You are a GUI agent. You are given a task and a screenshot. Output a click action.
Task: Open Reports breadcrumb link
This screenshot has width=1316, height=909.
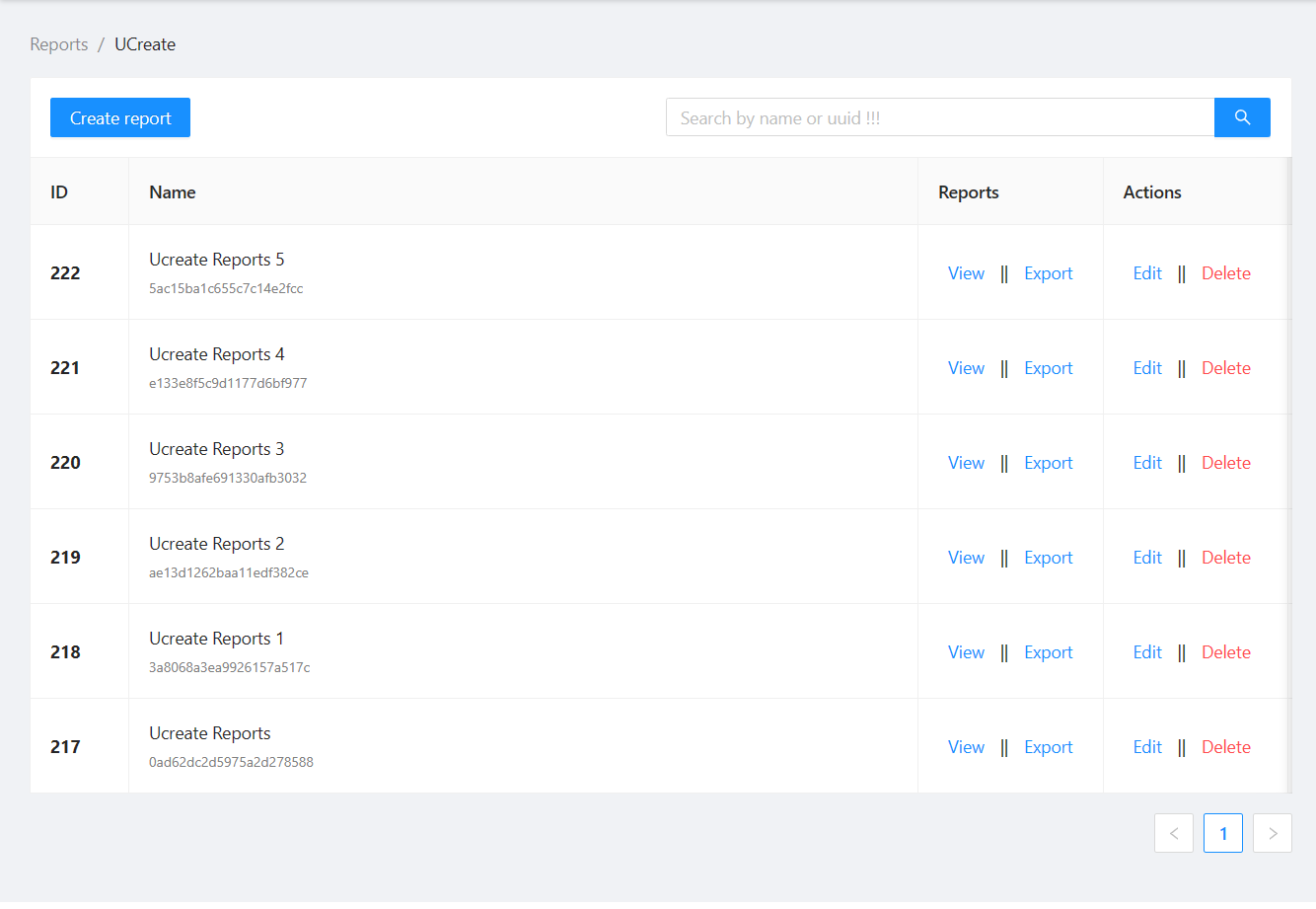59,44
